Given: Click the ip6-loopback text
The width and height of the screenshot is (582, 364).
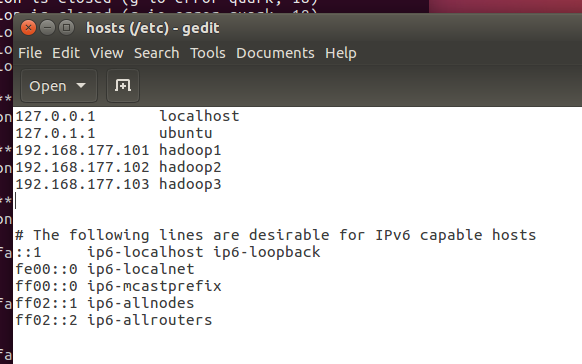Looking at the screenshot, I should 267,252.
